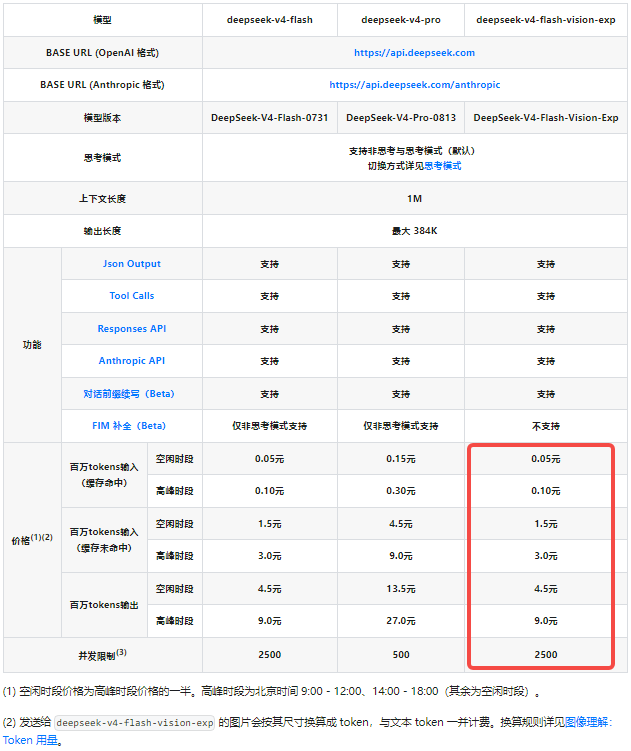The image size is (631, 751).
Task: Open the FIM 补全 (Beta) link
Action: click(x=129, y=426)
